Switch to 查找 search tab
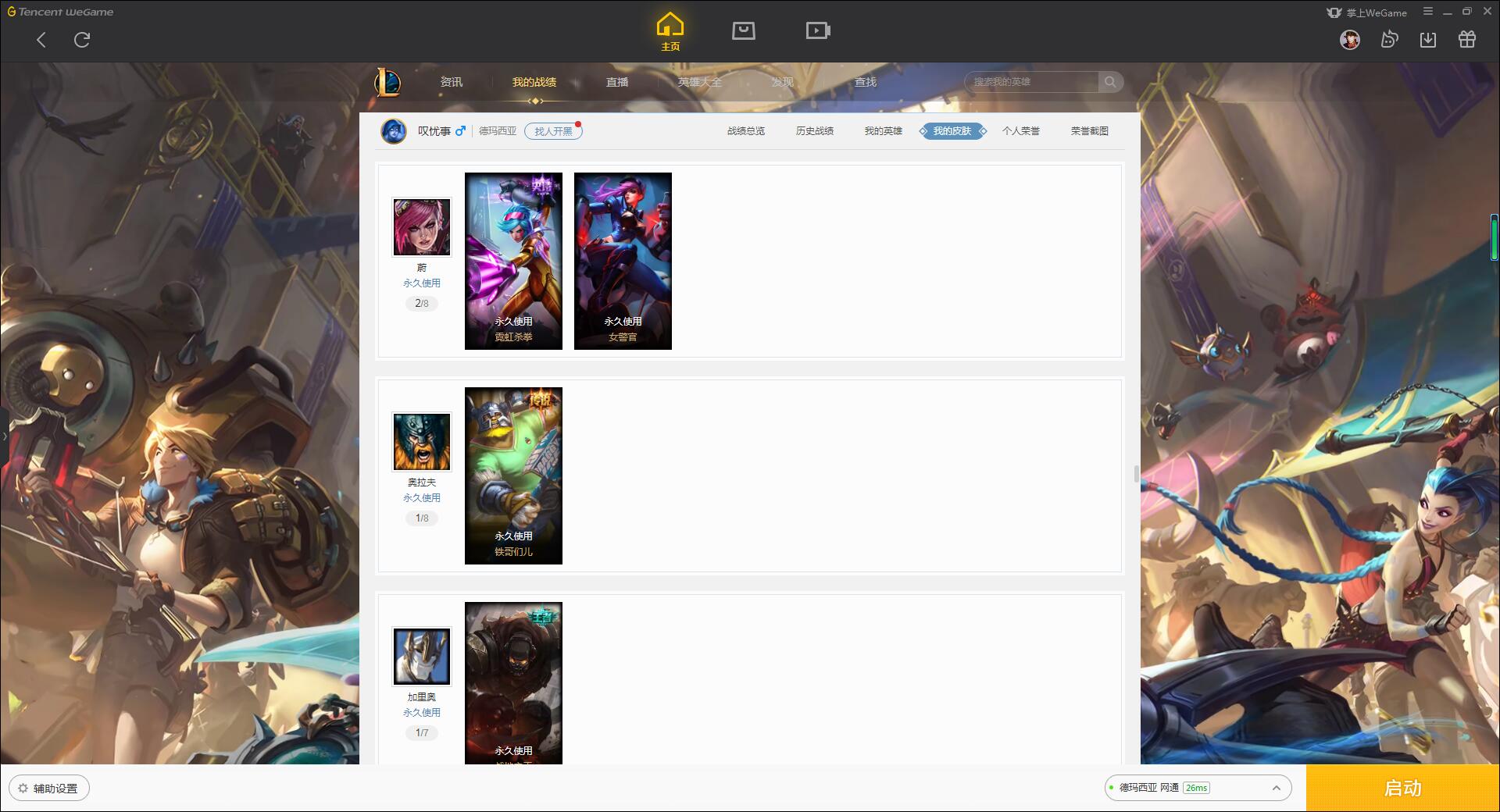 click(866, 82)
